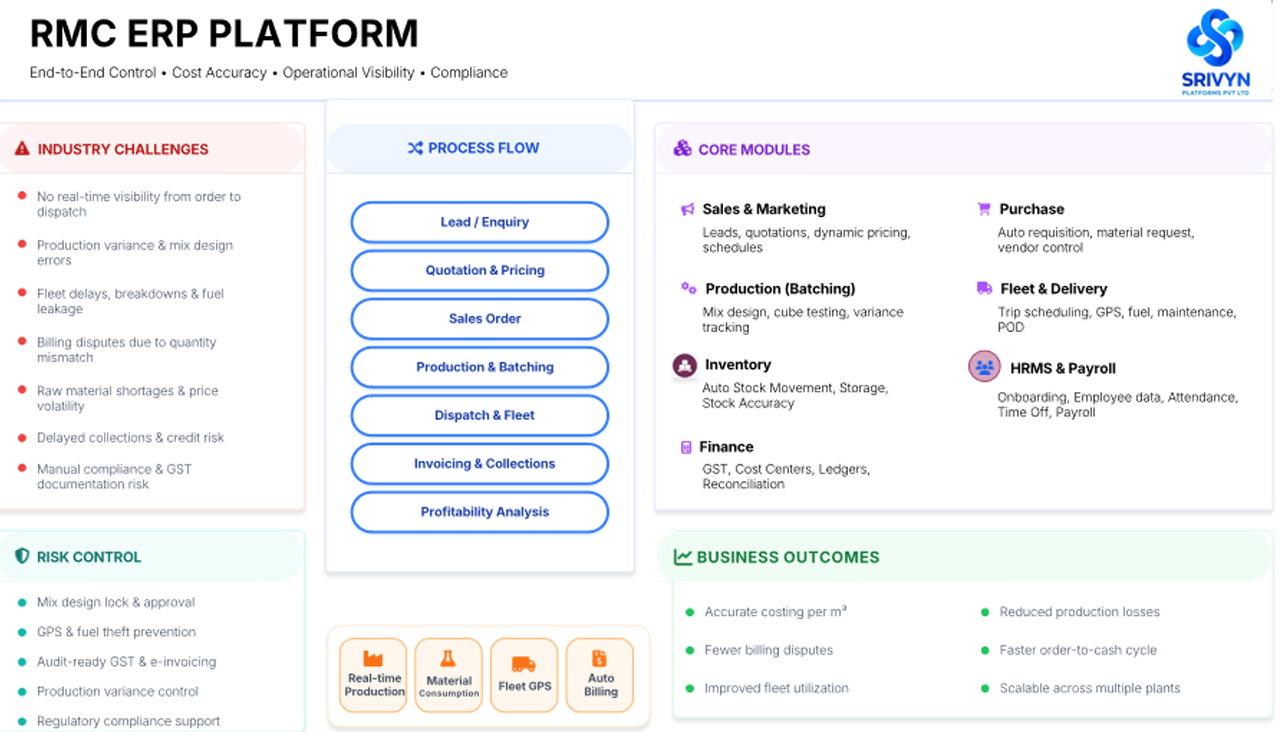
Task: Click the RISK CONTROL heading text
Action: (89, 557)
